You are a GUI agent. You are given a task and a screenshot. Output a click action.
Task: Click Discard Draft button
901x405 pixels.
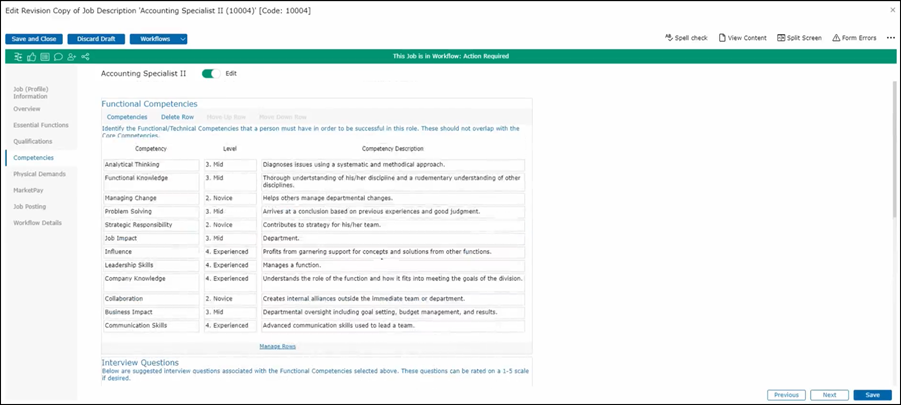[x=96, y=39]
